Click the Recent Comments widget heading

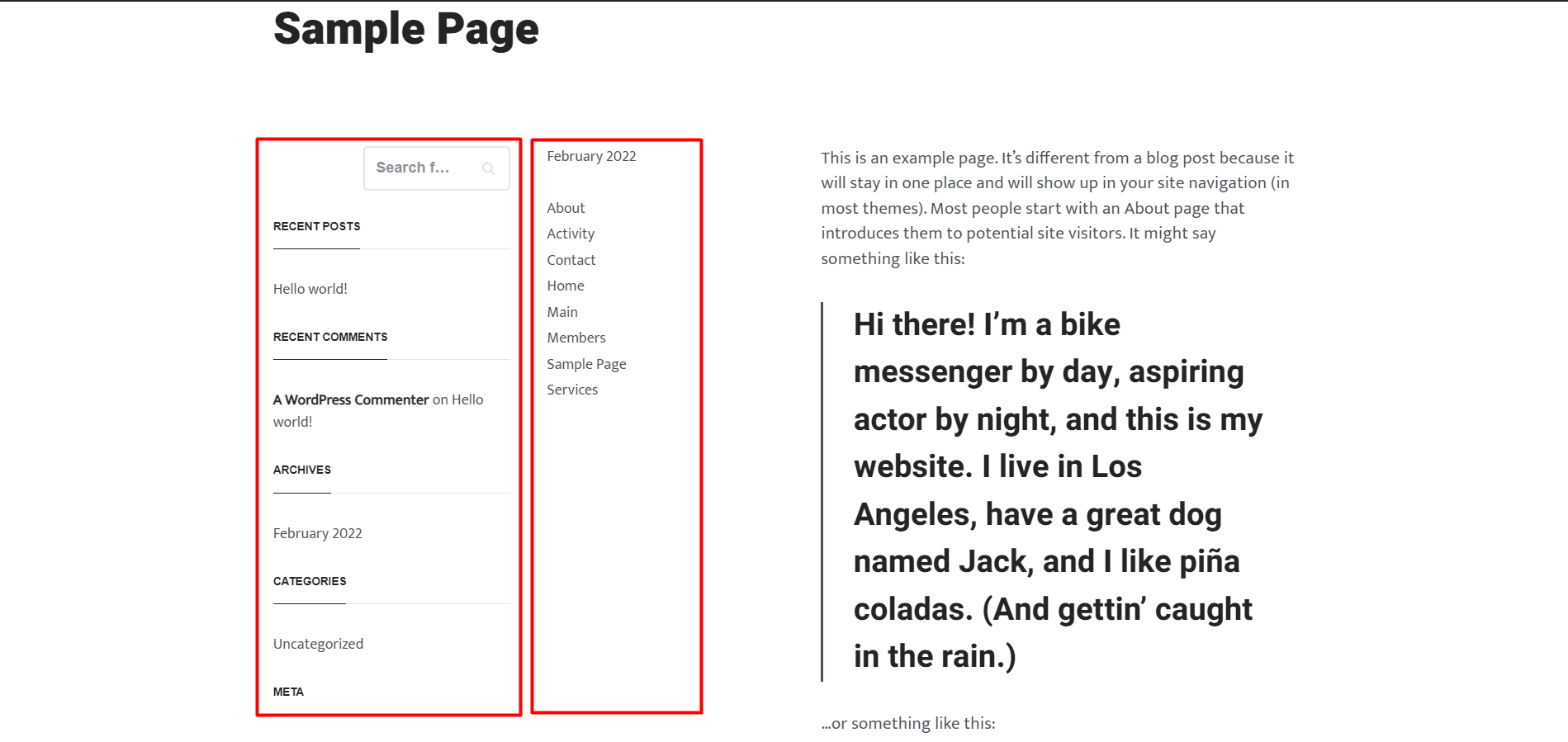point(330,337)
